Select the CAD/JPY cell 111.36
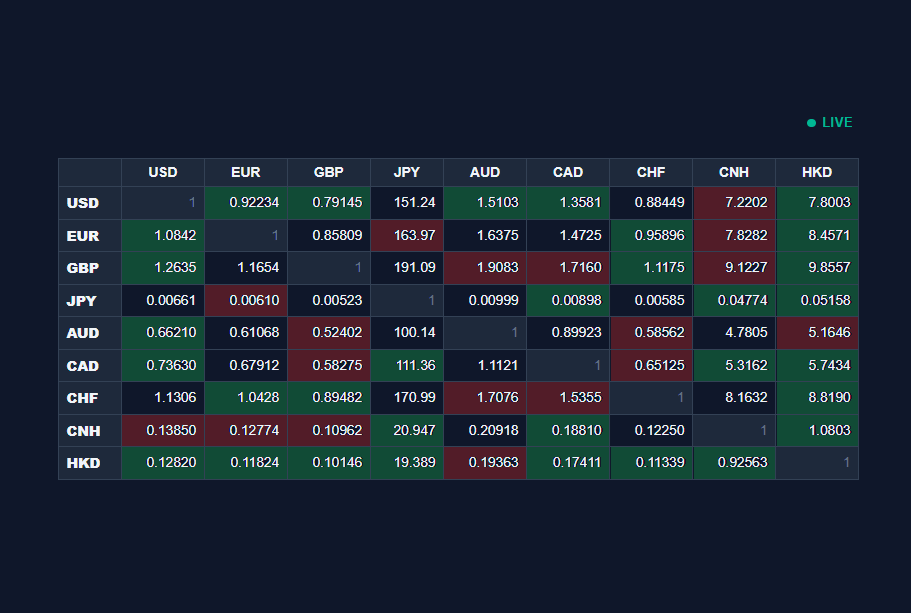911x613 pixels. [407, 365]
